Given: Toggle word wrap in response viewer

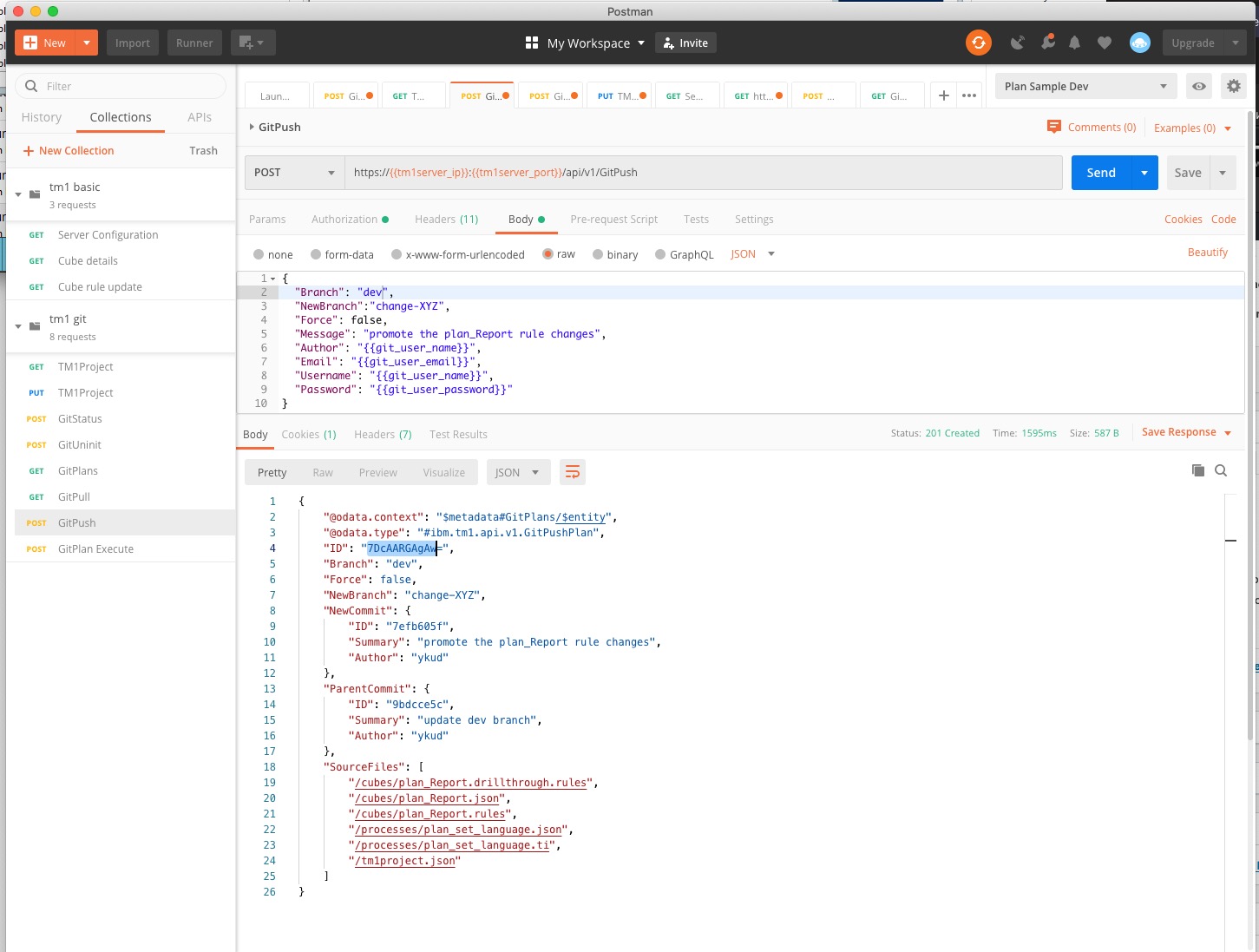Looking at the screenshot, I should click(x=573, y=472).
